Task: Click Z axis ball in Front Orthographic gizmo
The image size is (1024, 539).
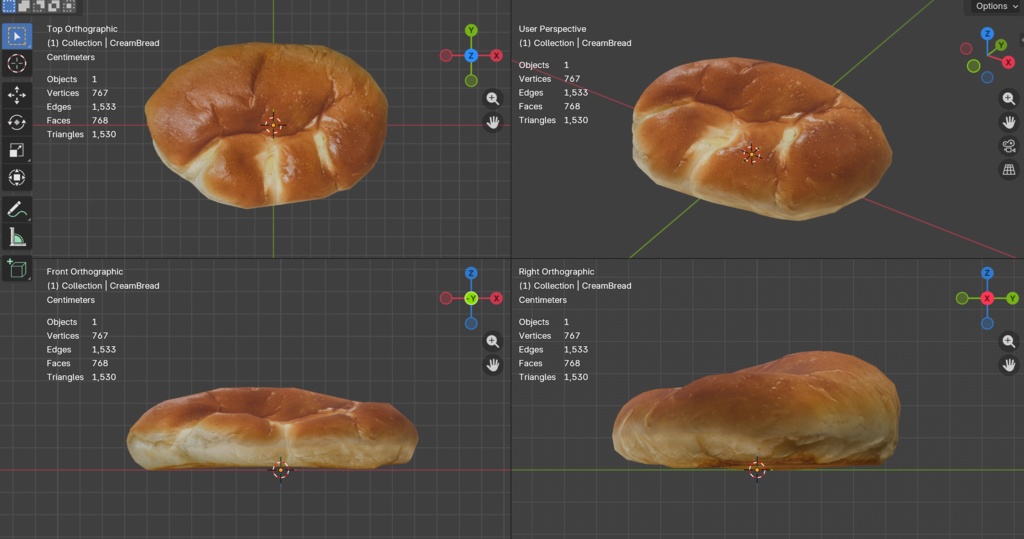Action: coord(471,273)
